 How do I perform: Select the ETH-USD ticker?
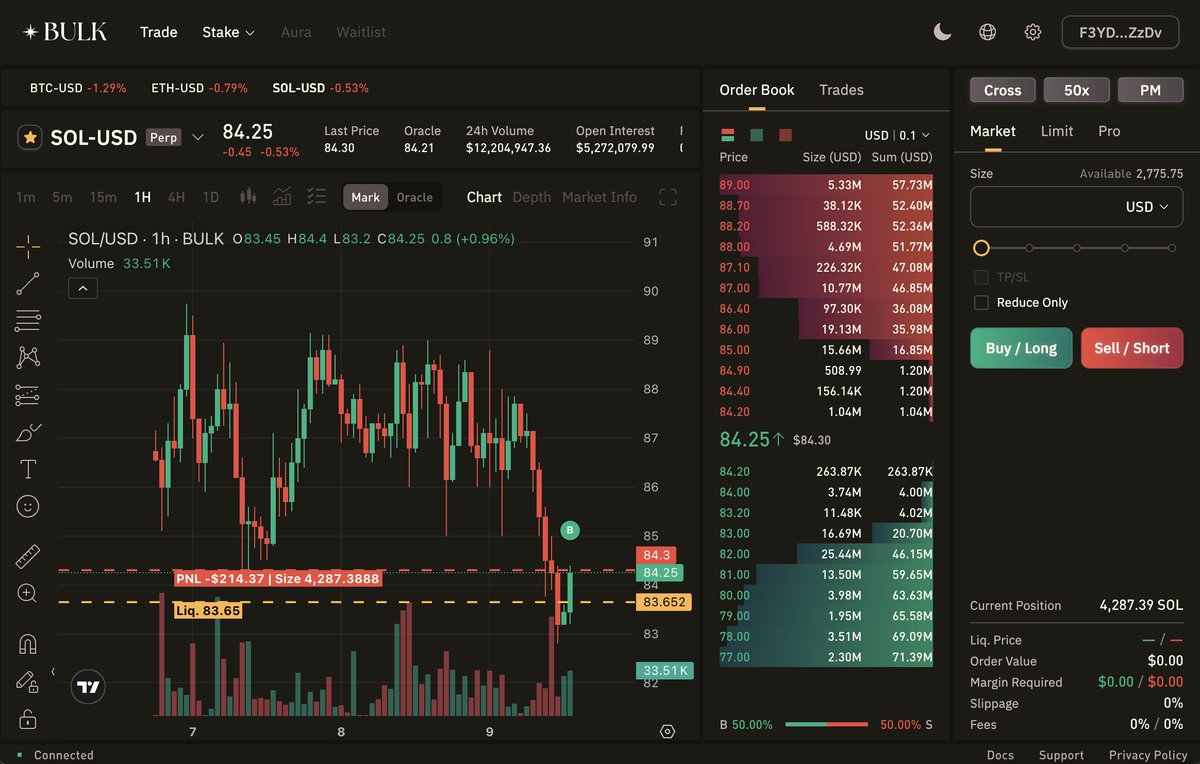[x=199, y=88]
